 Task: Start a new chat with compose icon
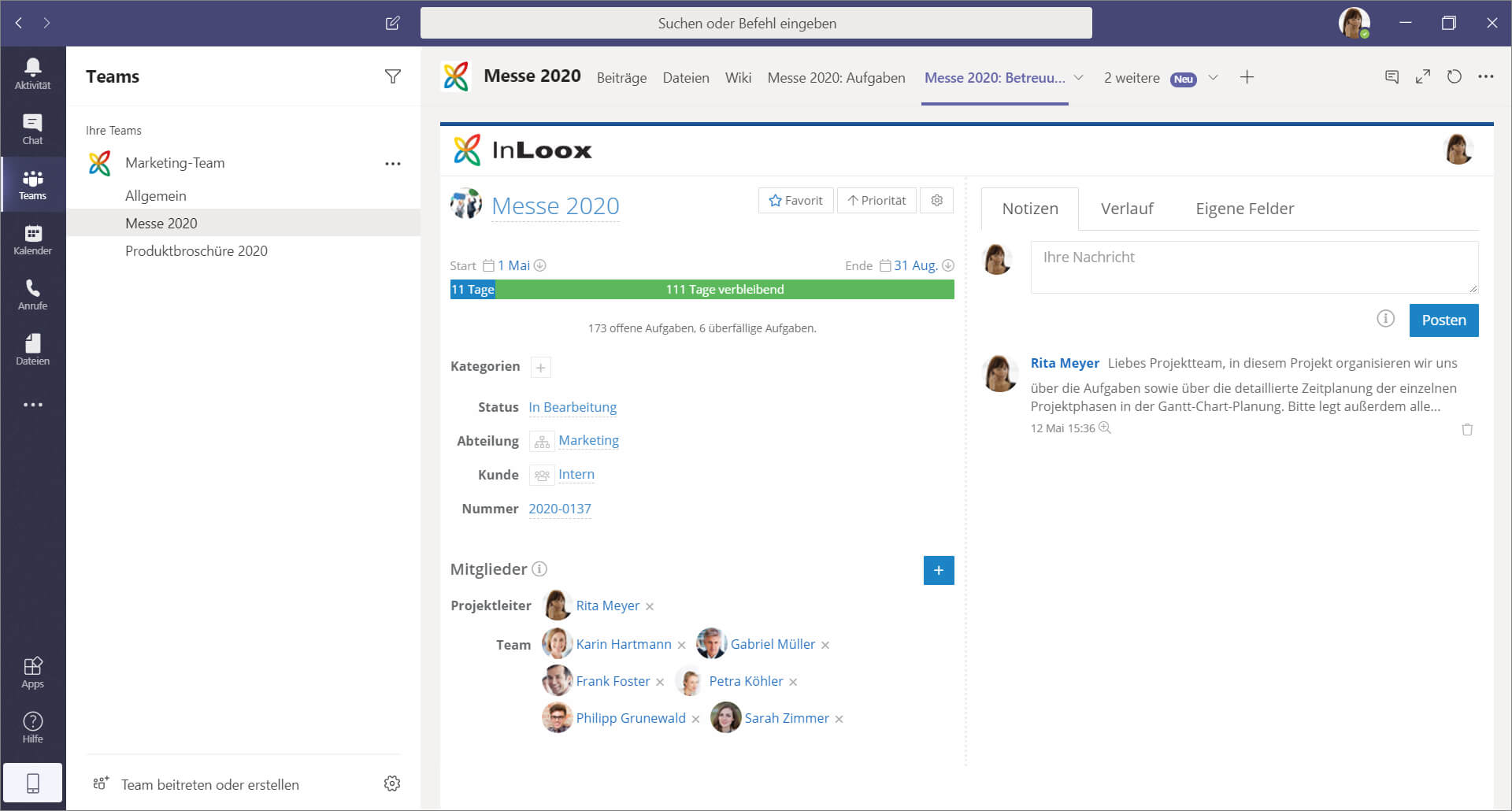tap(392, 23)
